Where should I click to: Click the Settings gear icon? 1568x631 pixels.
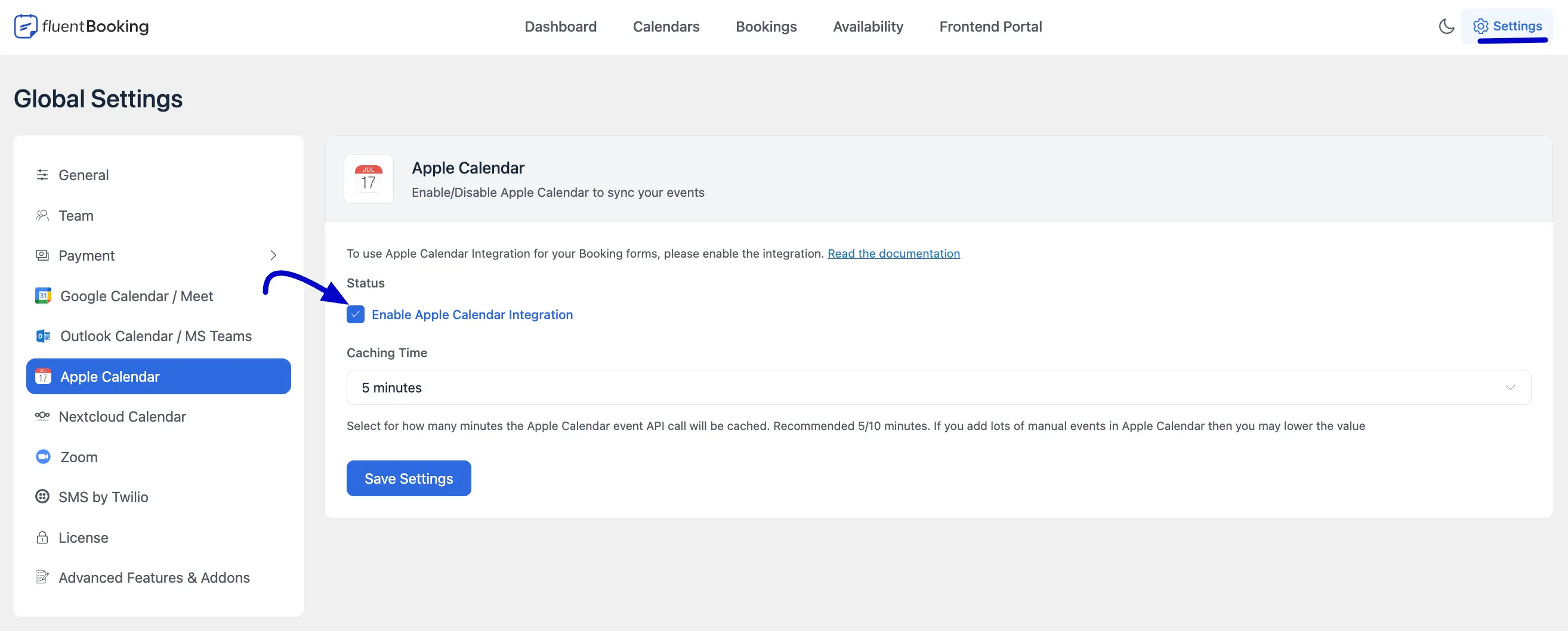1480,26
